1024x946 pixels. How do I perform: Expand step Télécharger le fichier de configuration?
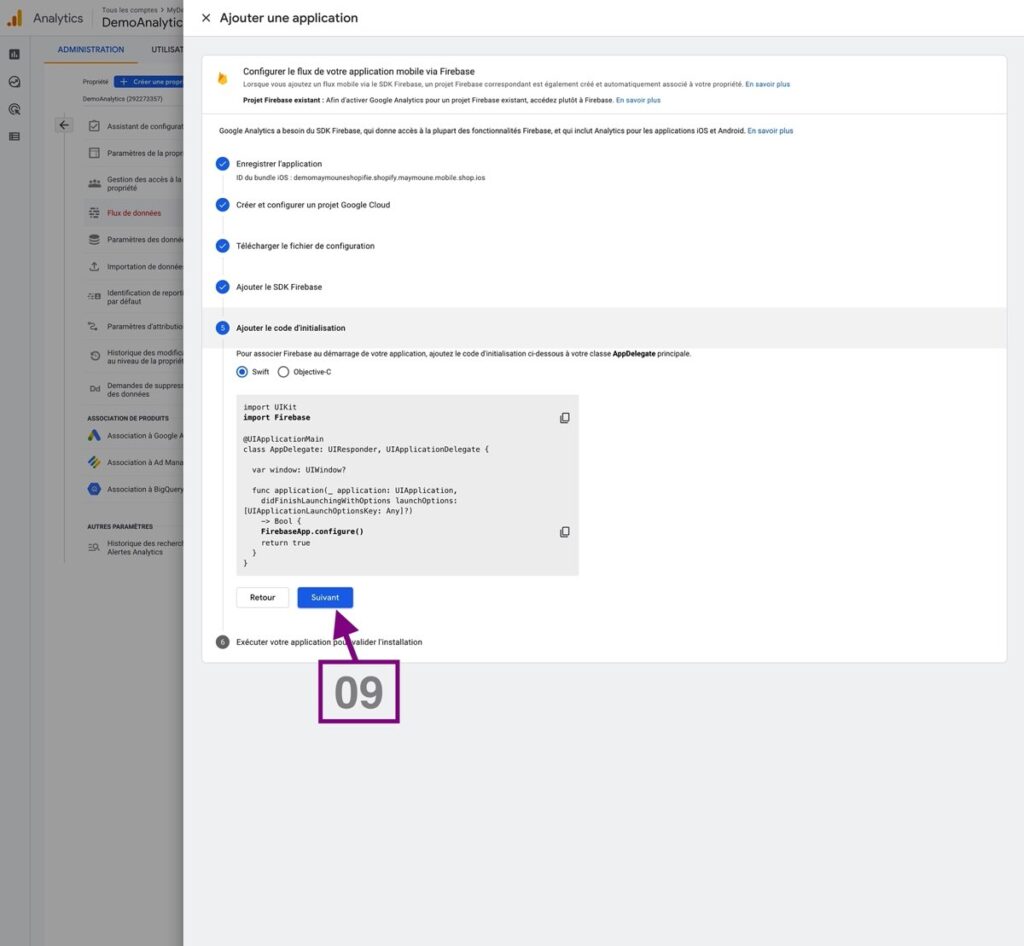coord(305,246)
